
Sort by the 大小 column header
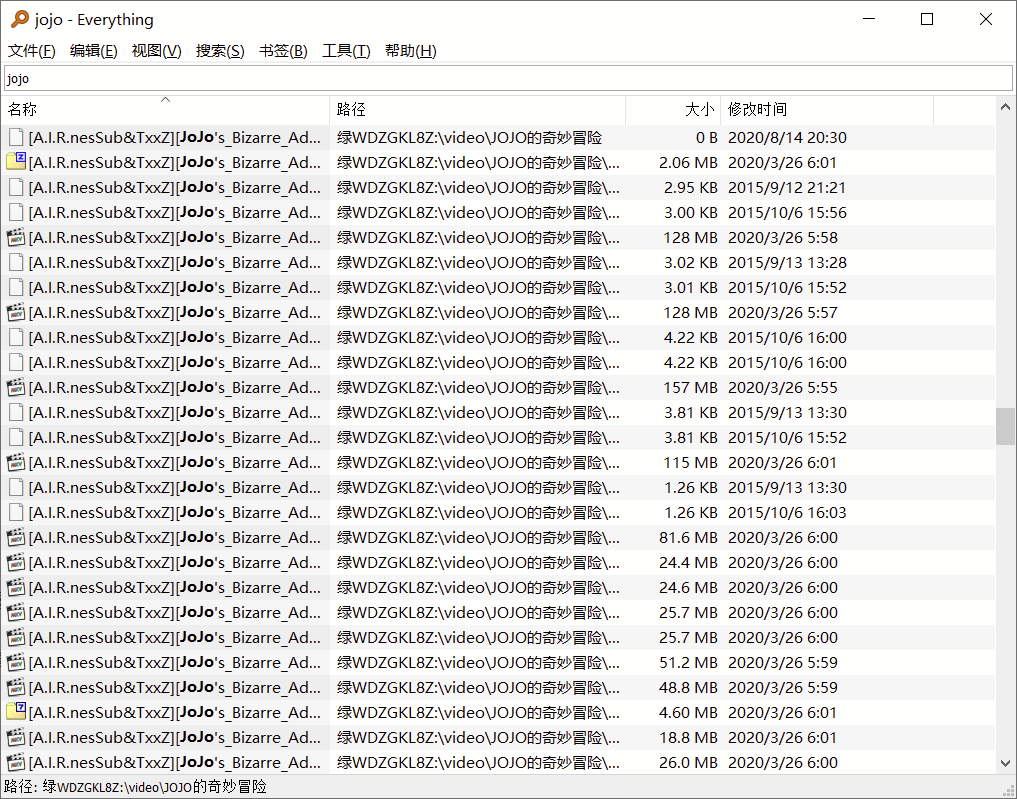pyautogui.click(x=673, y=110)
